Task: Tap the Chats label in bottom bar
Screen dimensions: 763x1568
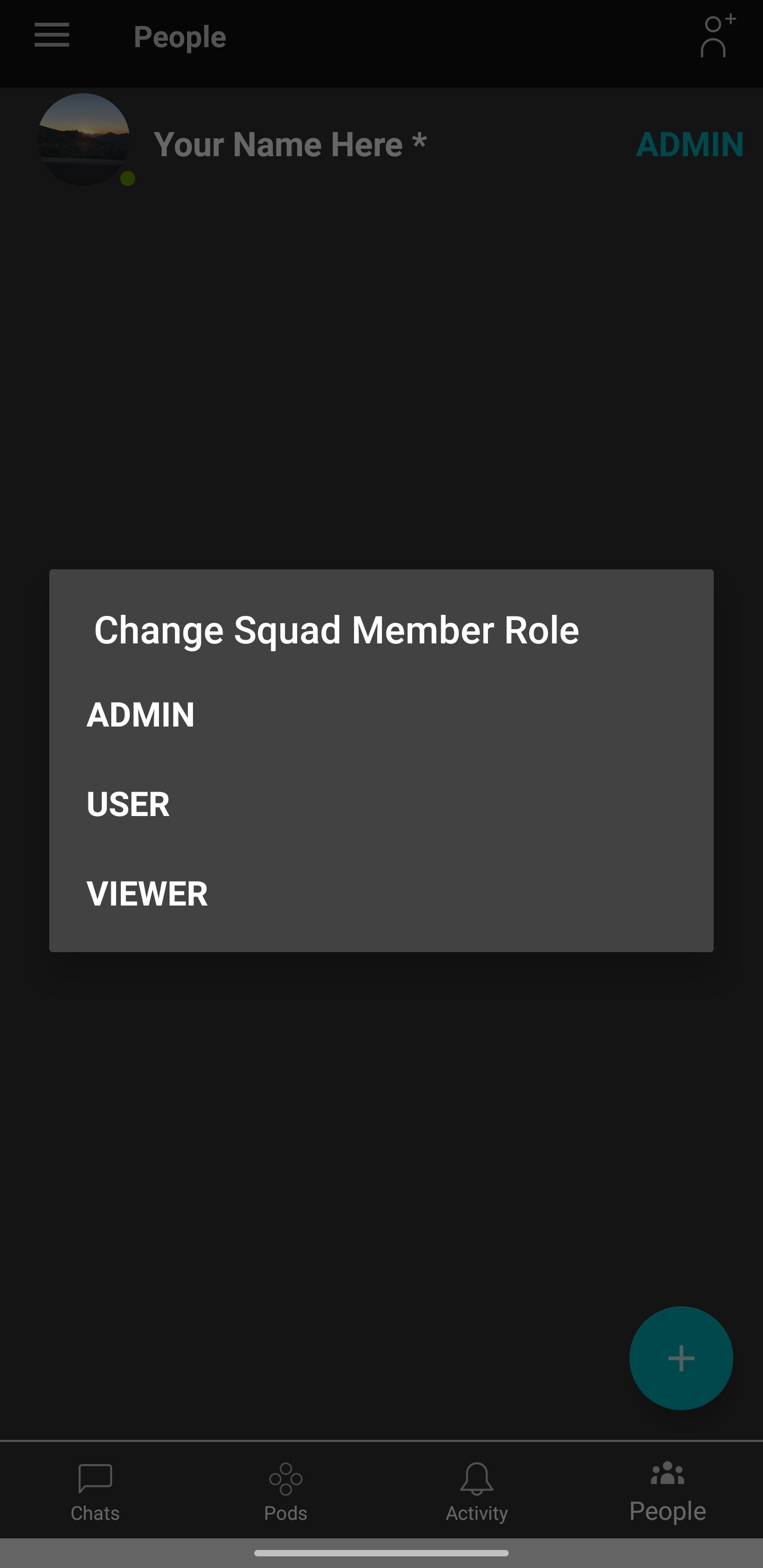Action: click(x=95, y=1513)
